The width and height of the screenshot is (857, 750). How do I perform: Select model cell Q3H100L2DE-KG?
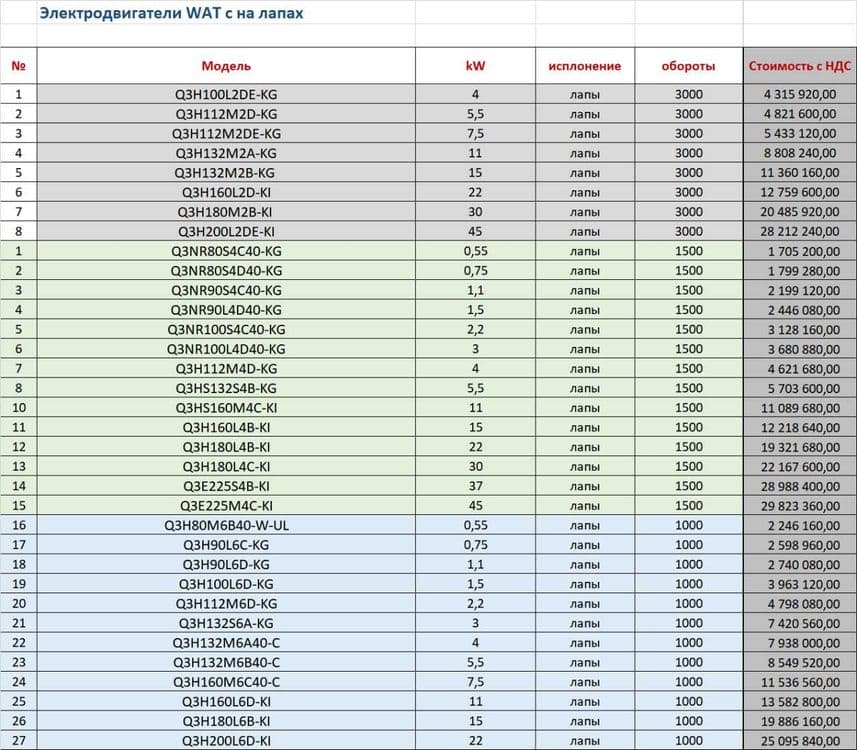tap(226, 94)
